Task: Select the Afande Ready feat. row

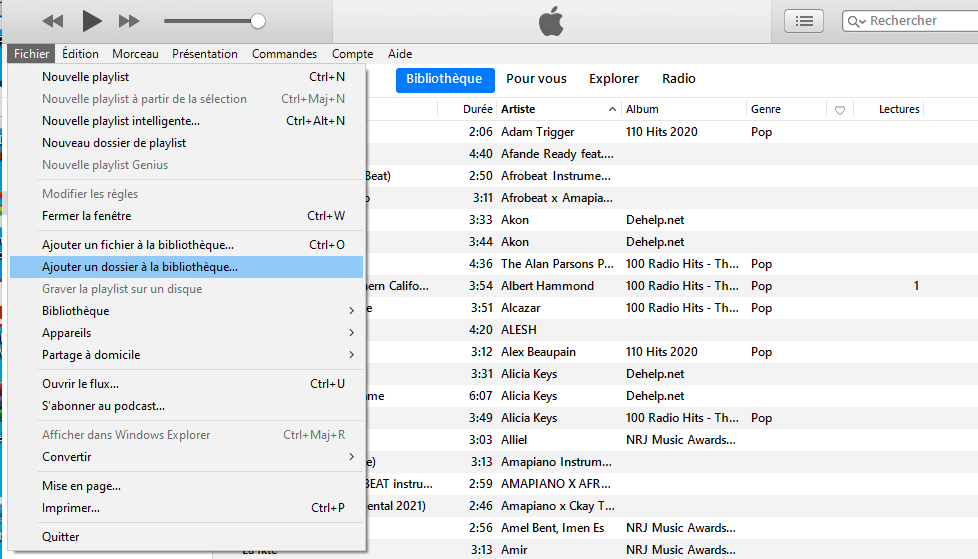Action: pos(672,154)
